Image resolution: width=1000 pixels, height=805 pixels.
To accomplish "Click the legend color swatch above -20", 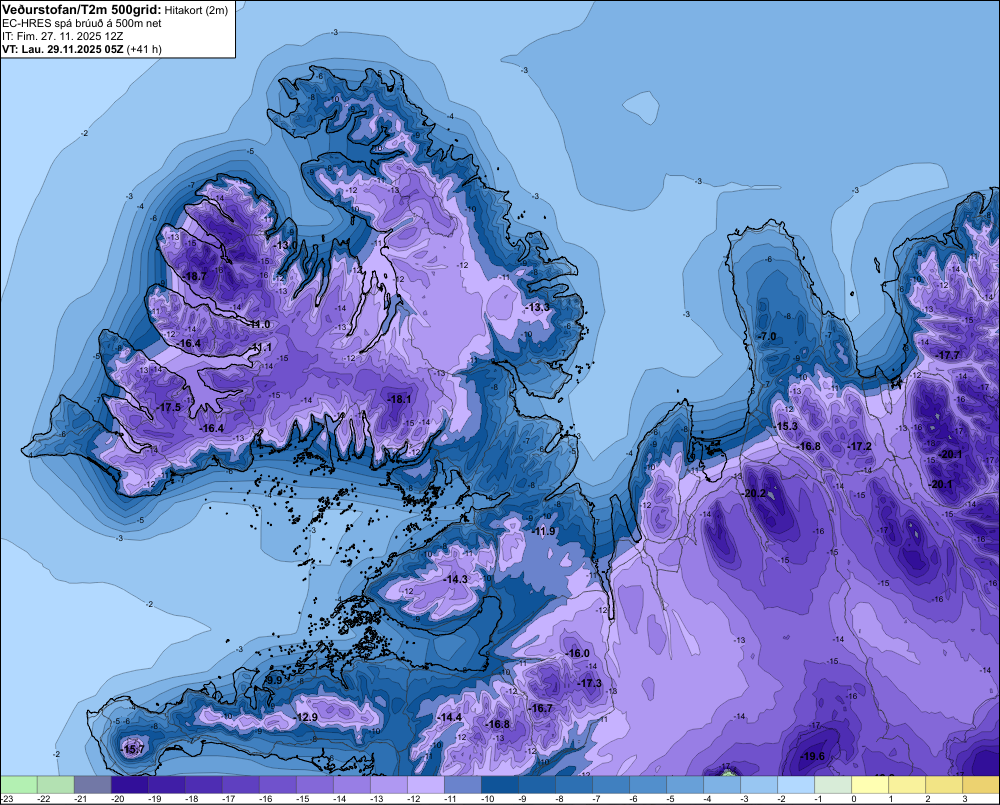I will click(x=129, y=784).
